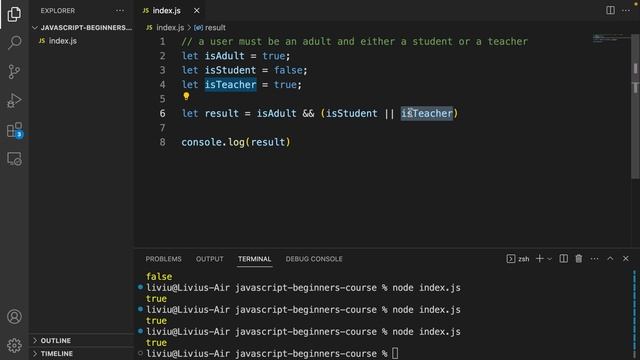Viewport: 640px width, 360px height.
Task: Collapse the JAVASCRIPT-BEGINNERS folder section
Action: click(82, 28)
